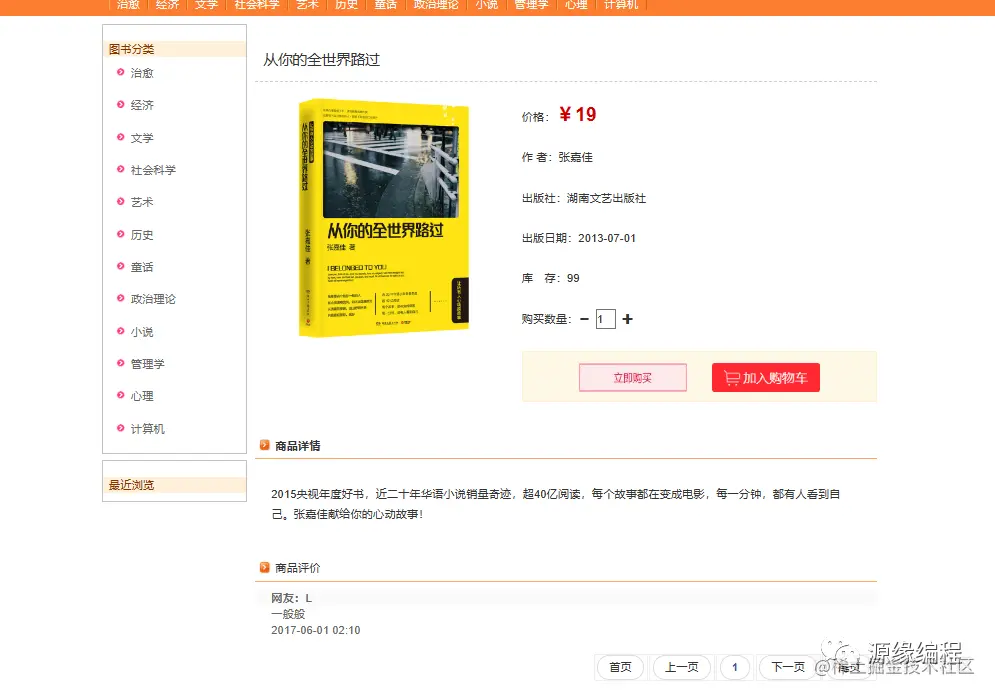Click the reviewer name 网友：L
Viewport: 995px width, 697px height.
[x=291, y=598]
